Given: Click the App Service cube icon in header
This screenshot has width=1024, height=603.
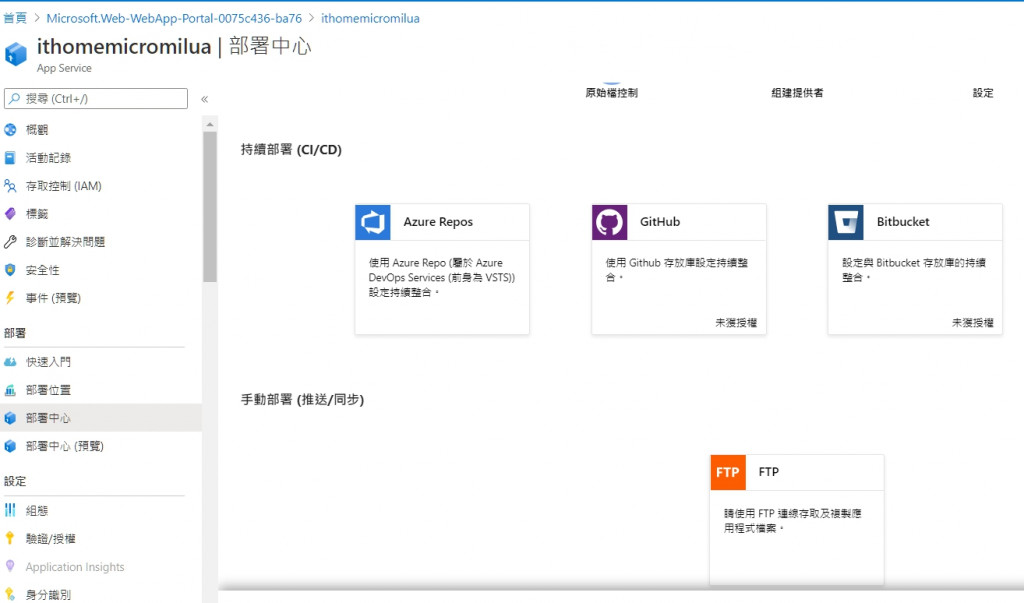Looking at the screenshot, I should tap(16, 54).
